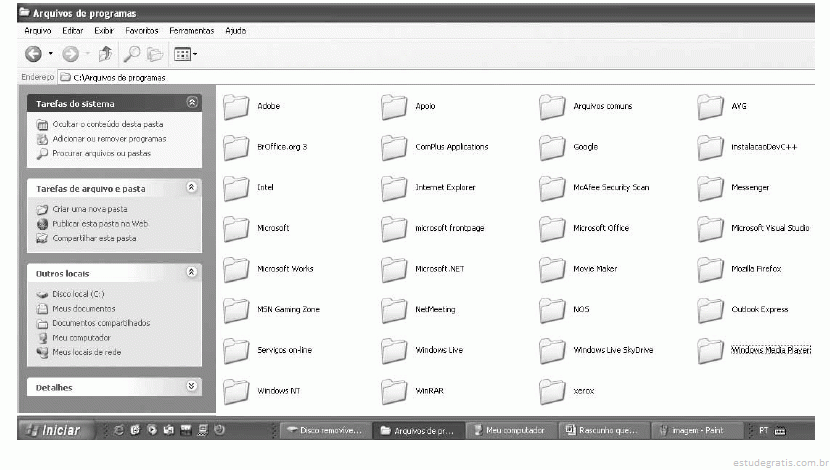This screenshot has height=470, width=830.
Task: Click Adicionar ou remover programas link
Action: click(109, 139)
